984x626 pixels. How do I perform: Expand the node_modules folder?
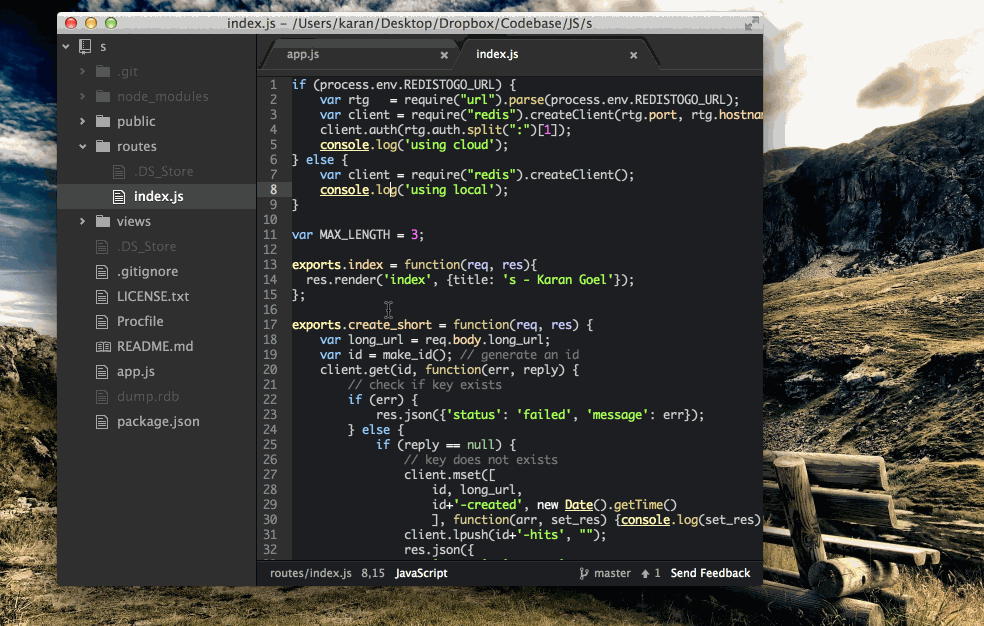tap(82, 97)
